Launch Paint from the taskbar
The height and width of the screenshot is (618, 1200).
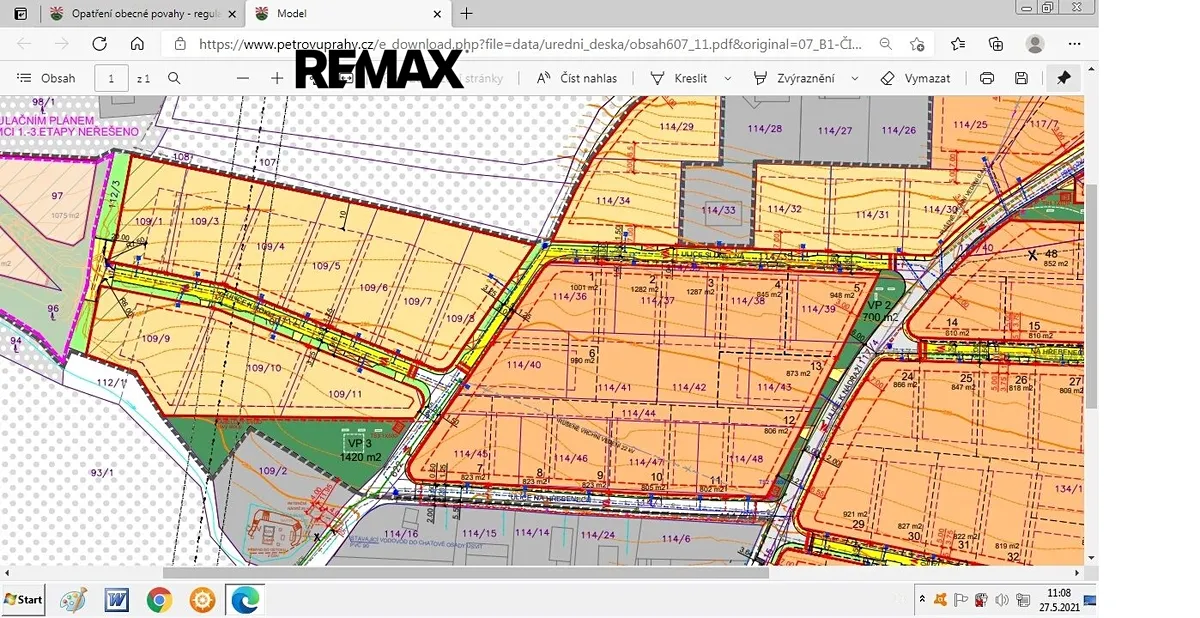(73, 600)
